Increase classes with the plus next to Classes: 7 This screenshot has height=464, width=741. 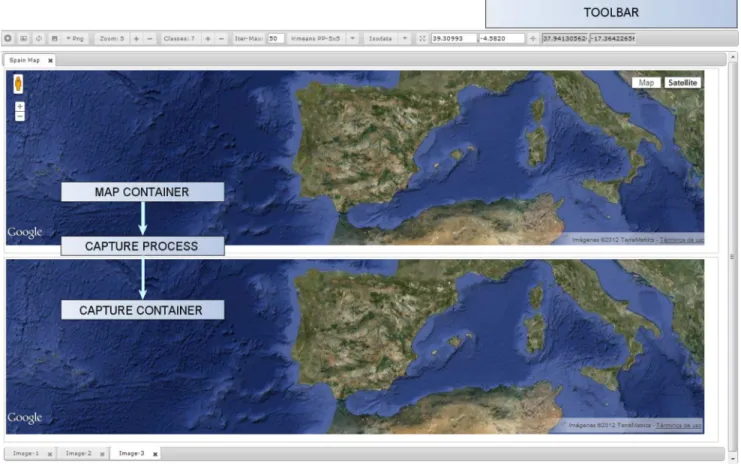coord(208,39)
